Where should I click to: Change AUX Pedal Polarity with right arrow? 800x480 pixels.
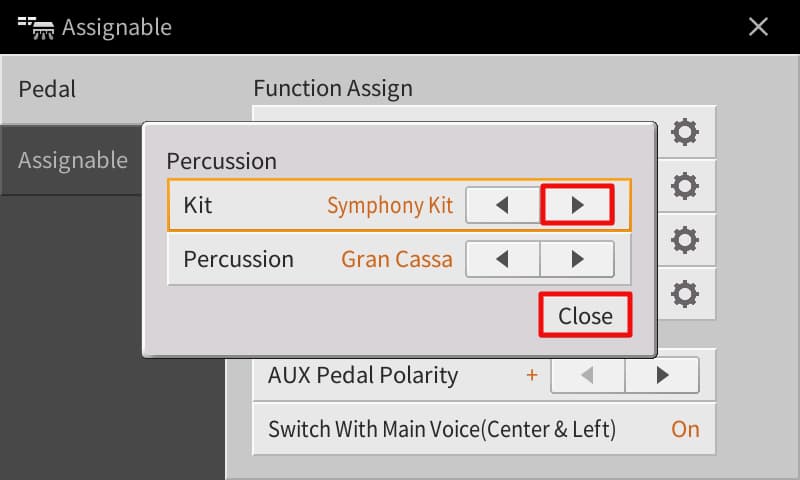662,376
